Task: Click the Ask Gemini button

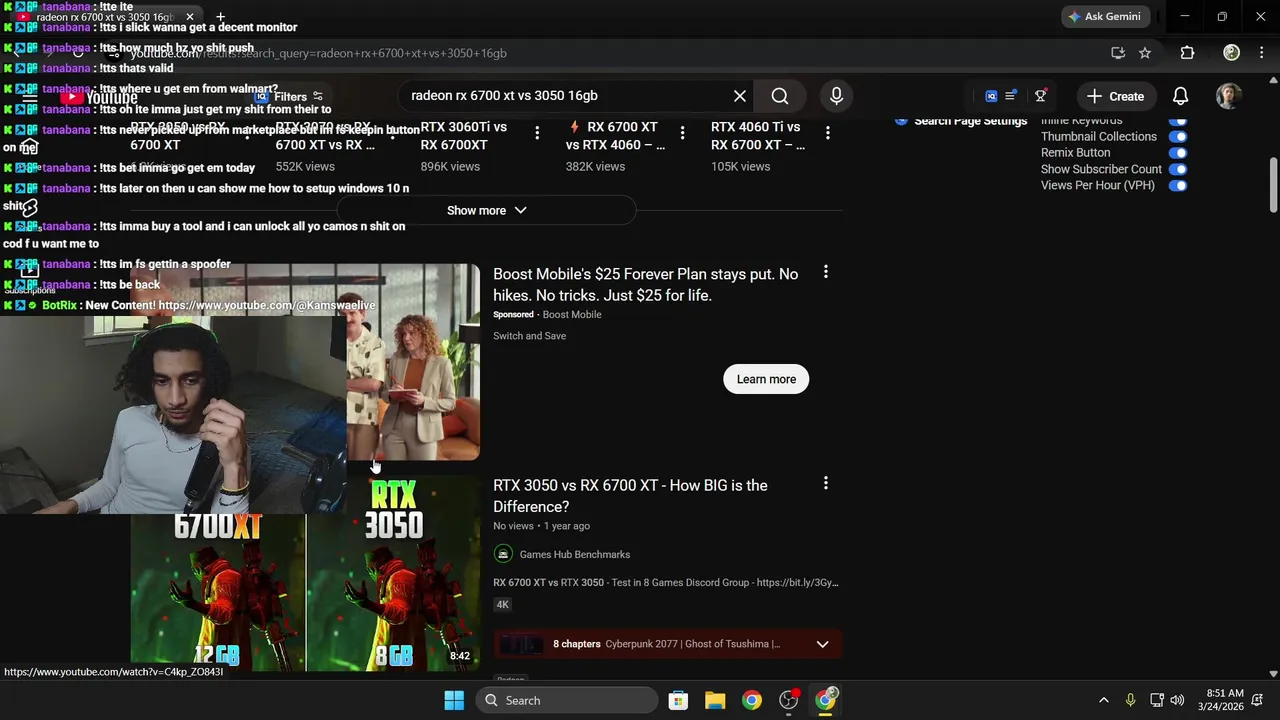Action: pos(1103,17)
